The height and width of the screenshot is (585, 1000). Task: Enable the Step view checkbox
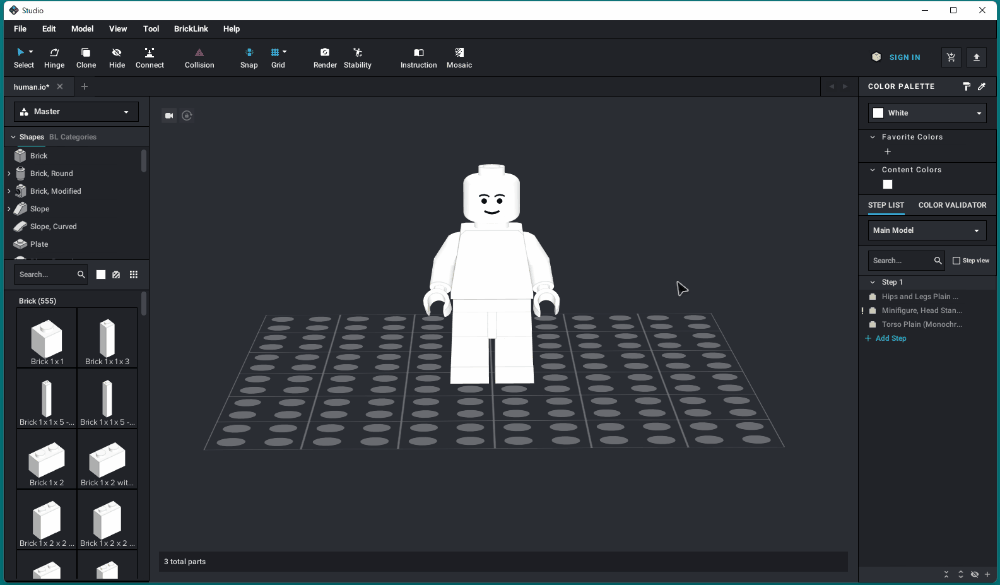coord(956,260)
